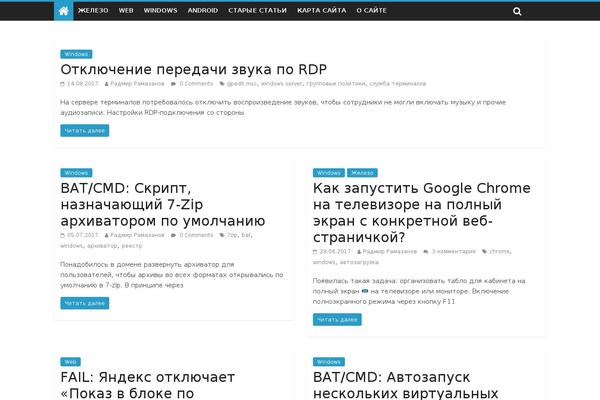
Task: Click the windows server tag
Action: click(x=281, y=83)
